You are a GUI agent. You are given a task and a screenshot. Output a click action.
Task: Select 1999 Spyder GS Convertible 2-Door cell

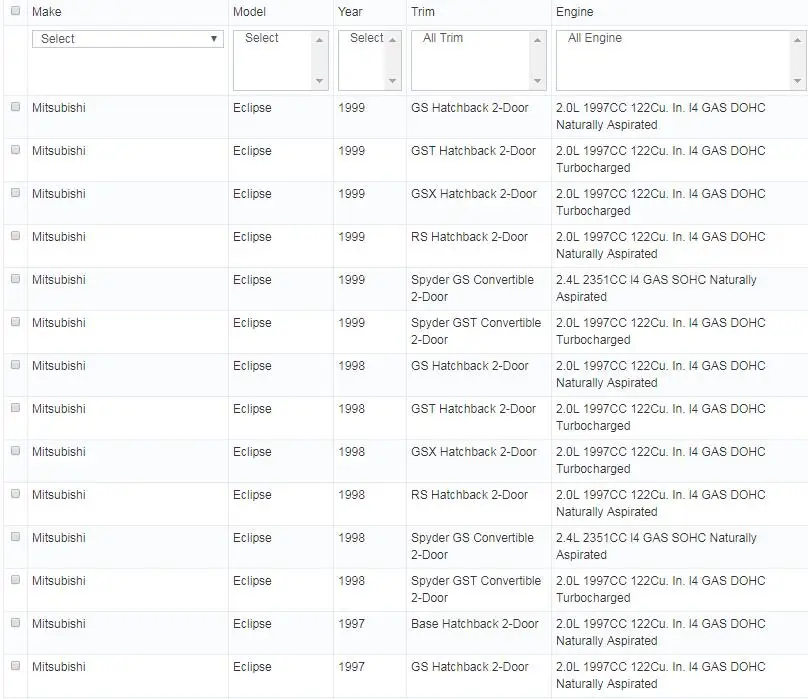[472, 288]
